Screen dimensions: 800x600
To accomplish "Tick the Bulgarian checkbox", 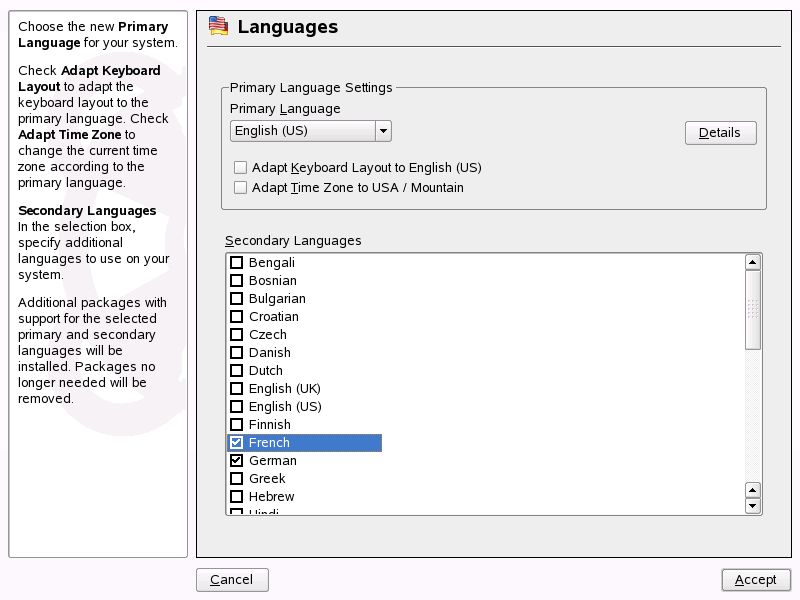I will click(x=237, y=299).
